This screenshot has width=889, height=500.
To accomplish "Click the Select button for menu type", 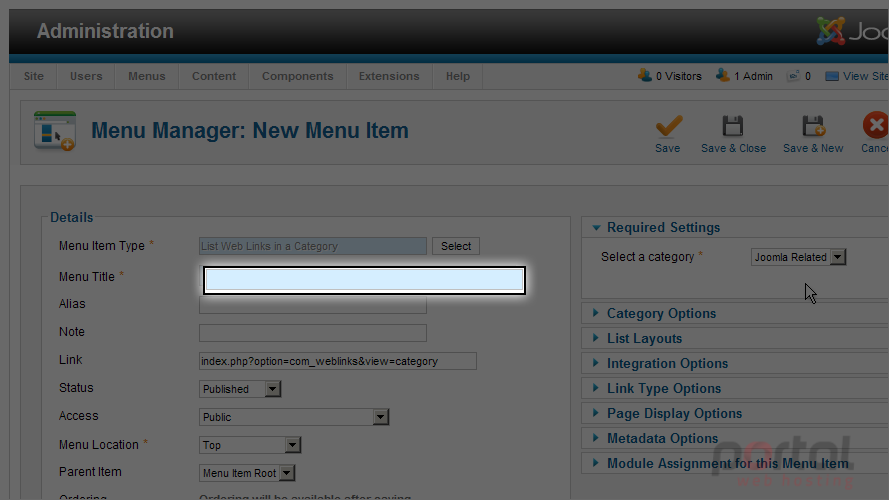I will (x=456, y=246).
